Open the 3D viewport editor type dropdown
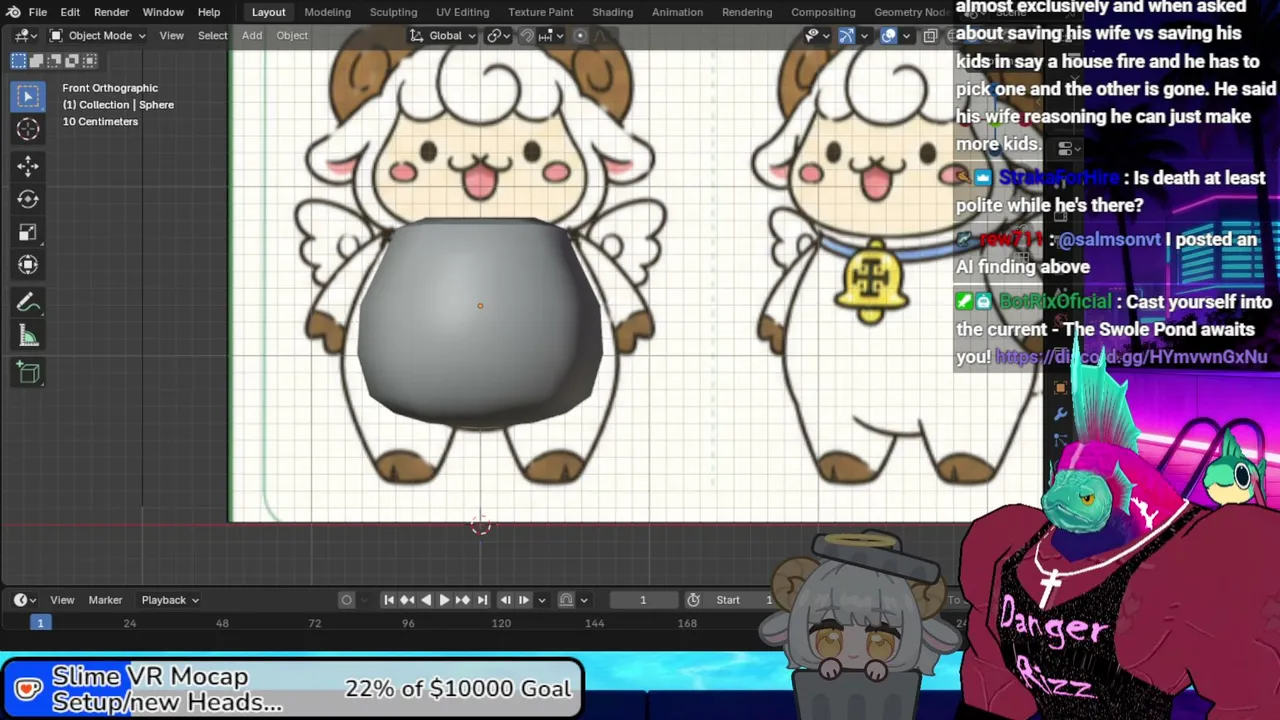Screen dimensions: 1280x720 pyautogui.click(x=23, y=36)
